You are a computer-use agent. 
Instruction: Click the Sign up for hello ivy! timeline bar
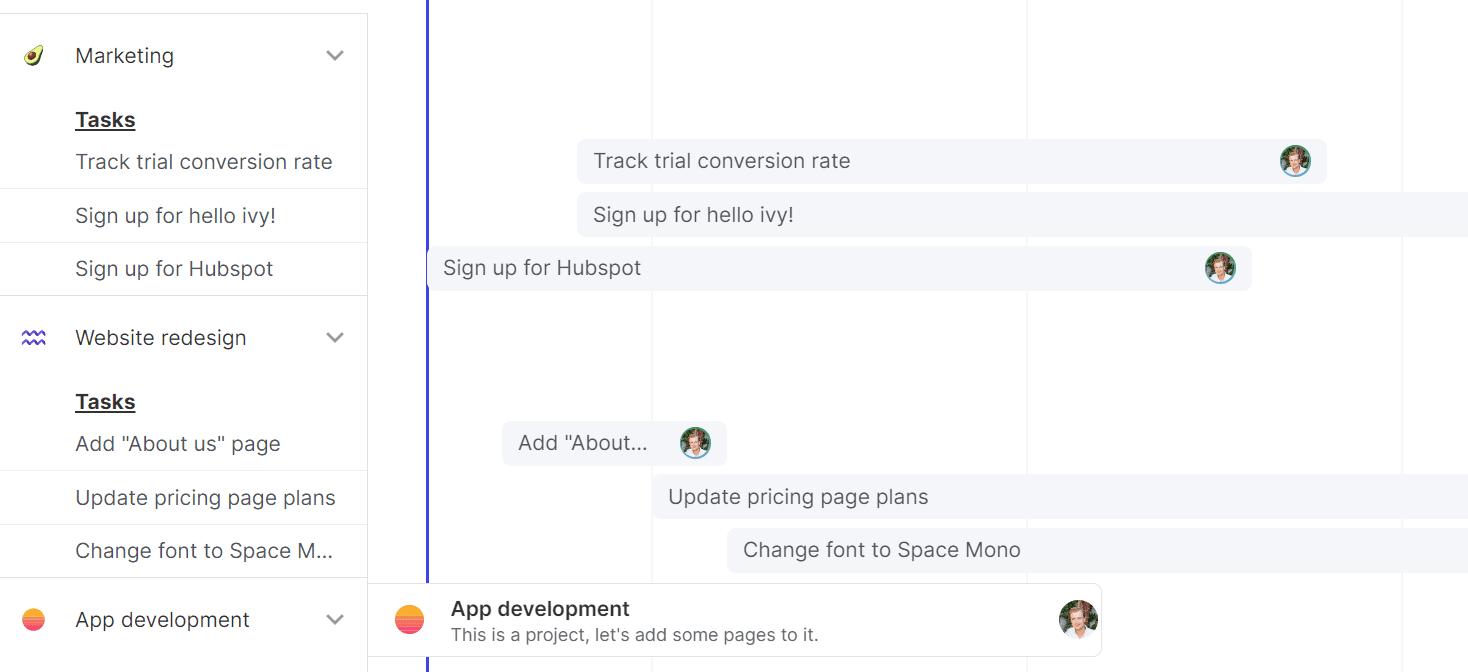click(x=1022, y=215)
